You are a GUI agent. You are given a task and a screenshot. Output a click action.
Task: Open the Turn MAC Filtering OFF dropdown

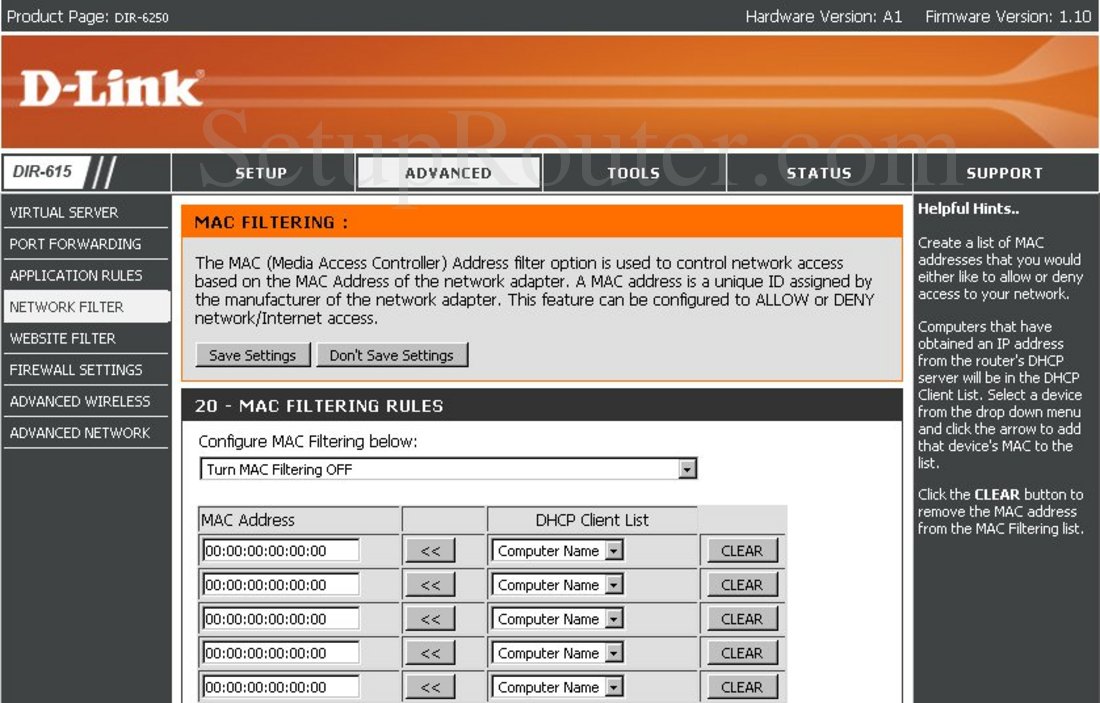(448, 469)
